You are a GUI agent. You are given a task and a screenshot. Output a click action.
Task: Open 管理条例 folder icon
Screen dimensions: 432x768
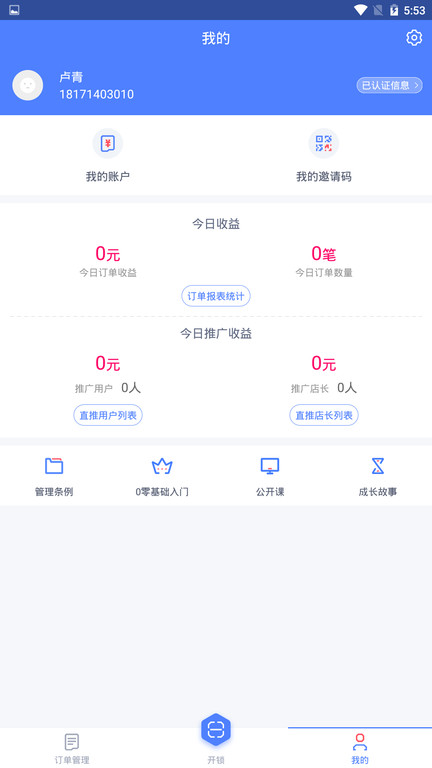[54, 465]
